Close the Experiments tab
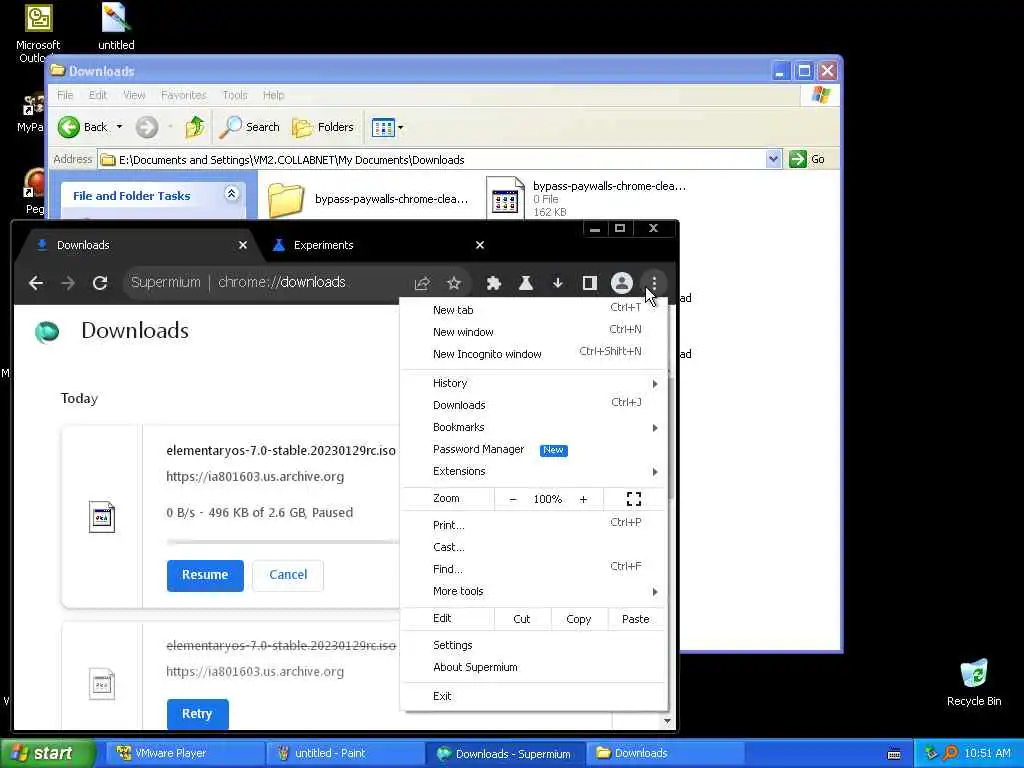The image size is (1024, 768). coord(480,246)
